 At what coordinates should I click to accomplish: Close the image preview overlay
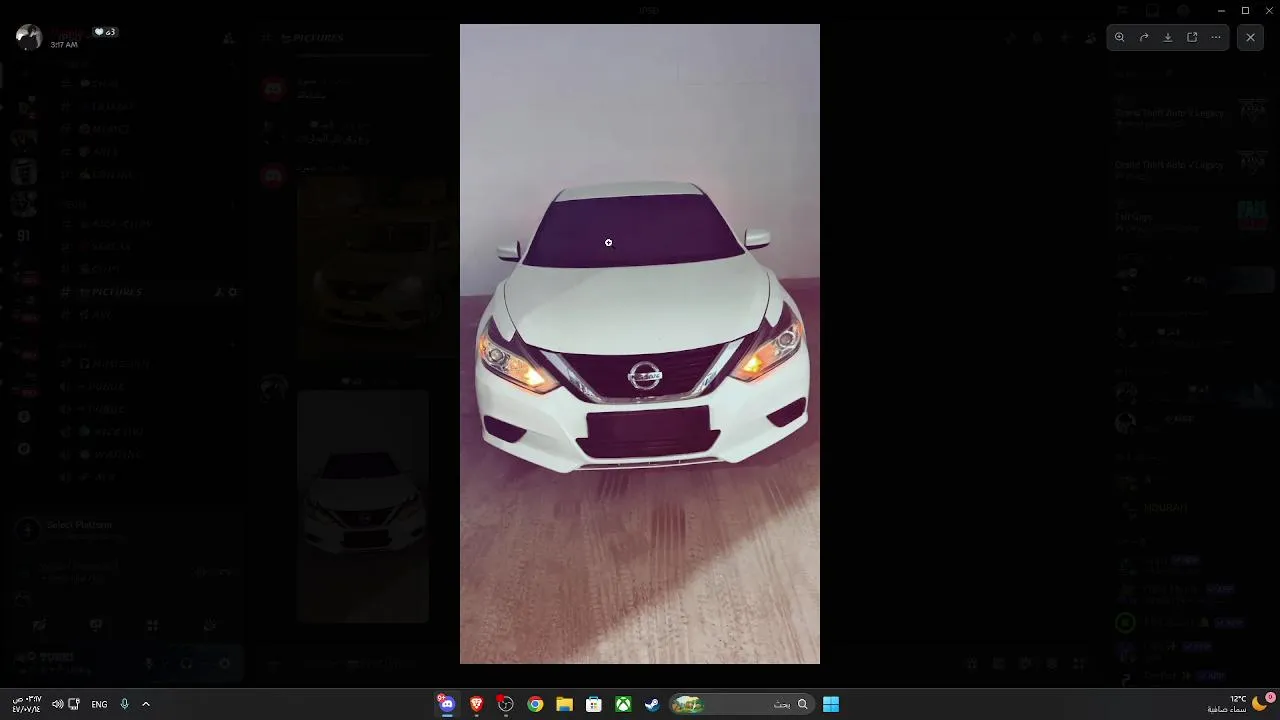tap(1250, 37)
